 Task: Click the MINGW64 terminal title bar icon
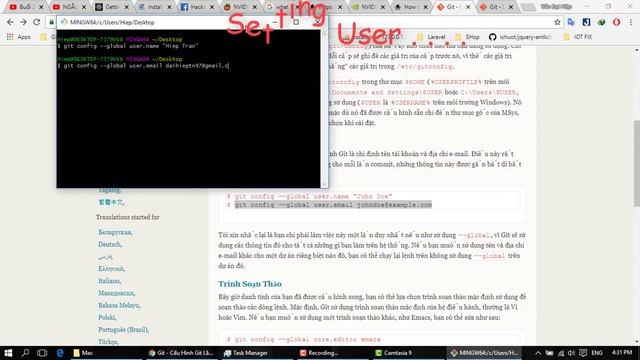64,22
